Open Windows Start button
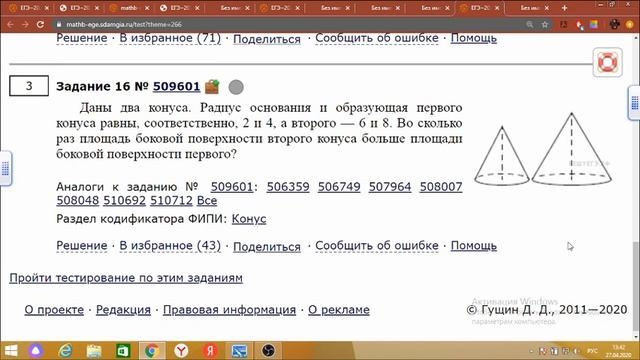 point(11,351)
